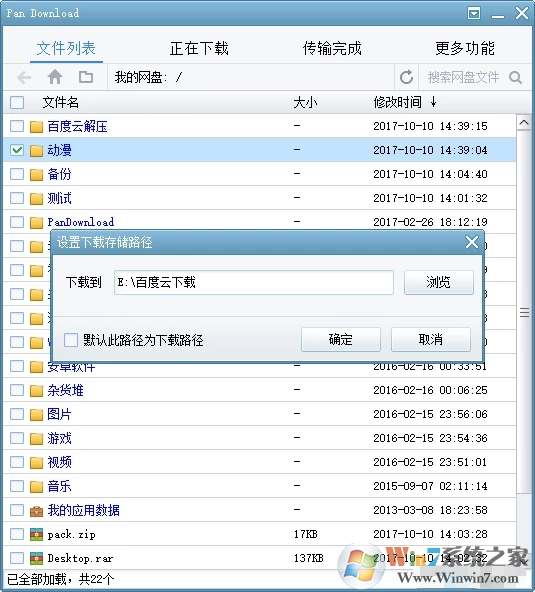The height and width of the screenshot is (592, 535).
Task: Click the 动漫 folder icon
Action: [x=36, y=151]
